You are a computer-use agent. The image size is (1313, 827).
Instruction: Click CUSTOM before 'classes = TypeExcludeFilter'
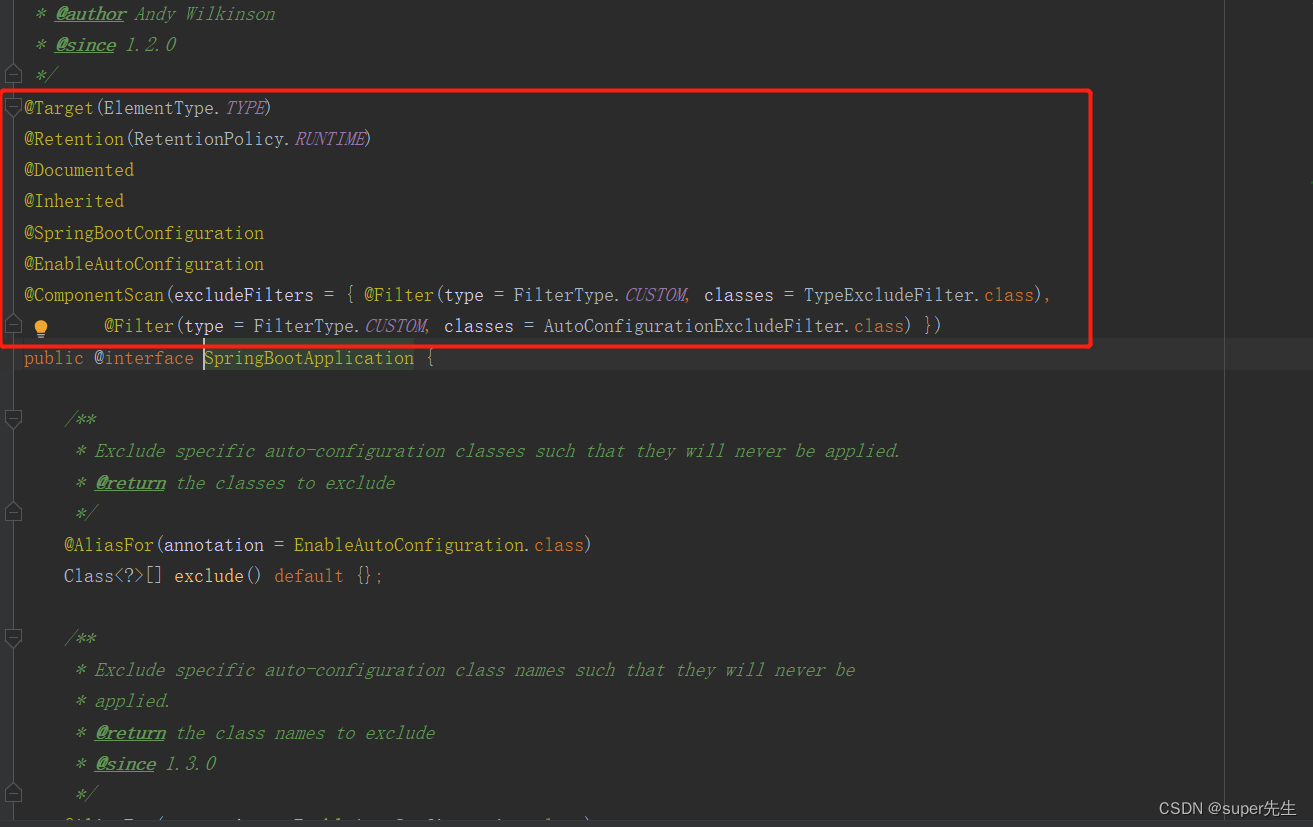[x=655, y=295]
